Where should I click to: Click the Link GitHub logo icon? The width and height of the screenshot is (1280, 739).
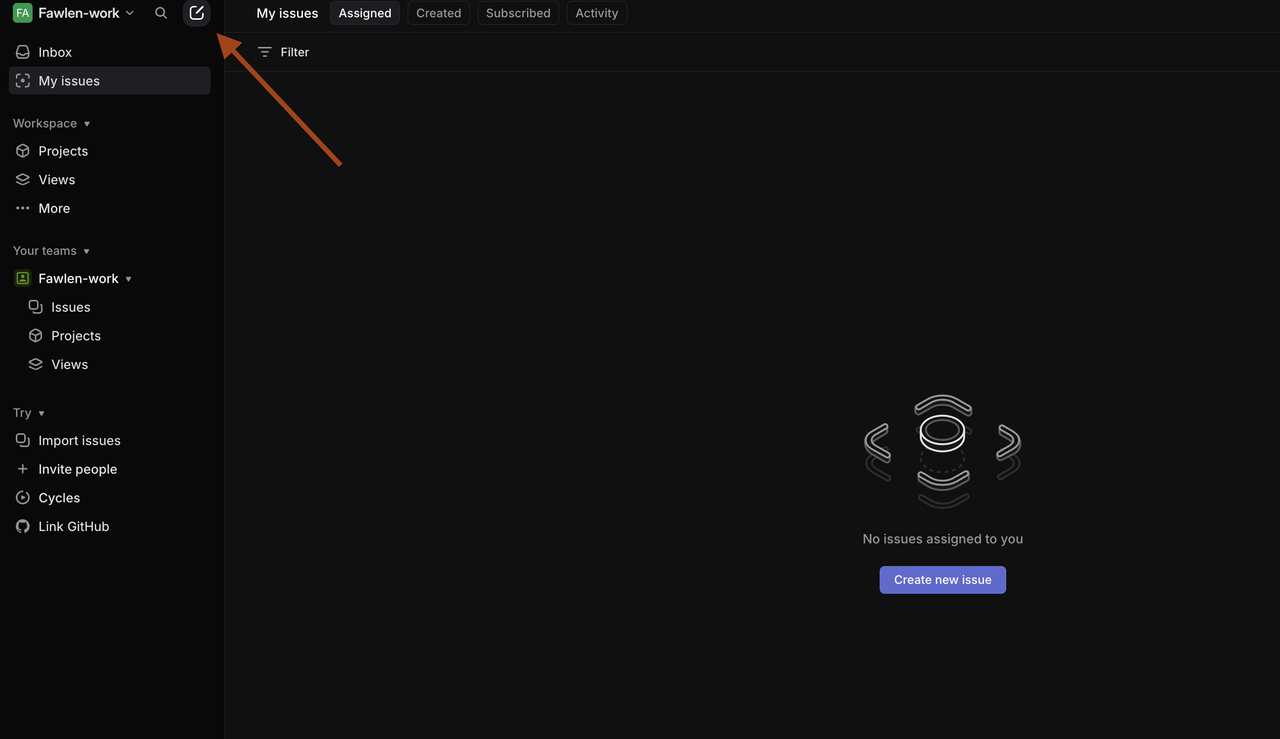coord(23,526)
